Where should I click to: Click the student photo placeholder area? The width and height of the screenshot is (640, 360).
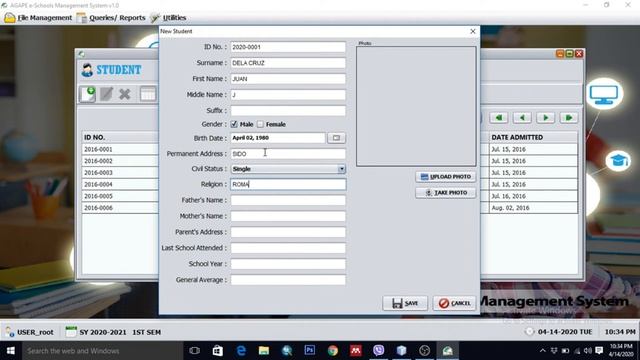tap(416, 106)
